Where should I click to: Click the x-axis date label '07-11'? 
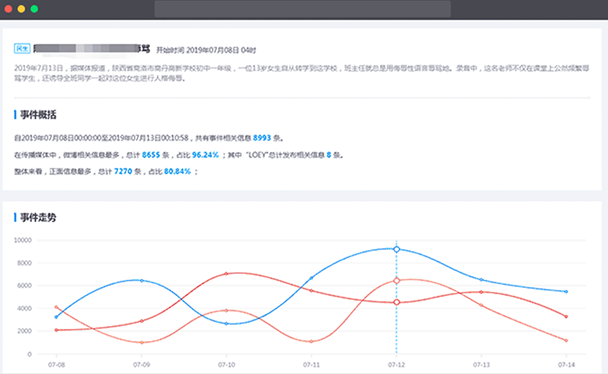[311, 365]
